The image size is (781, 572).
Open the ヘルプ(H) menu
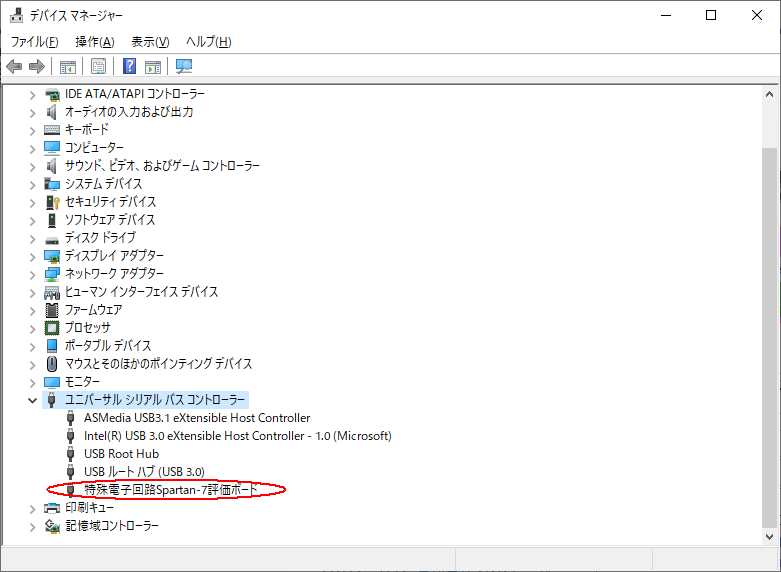pyautogui.click(x=208, y=42)
